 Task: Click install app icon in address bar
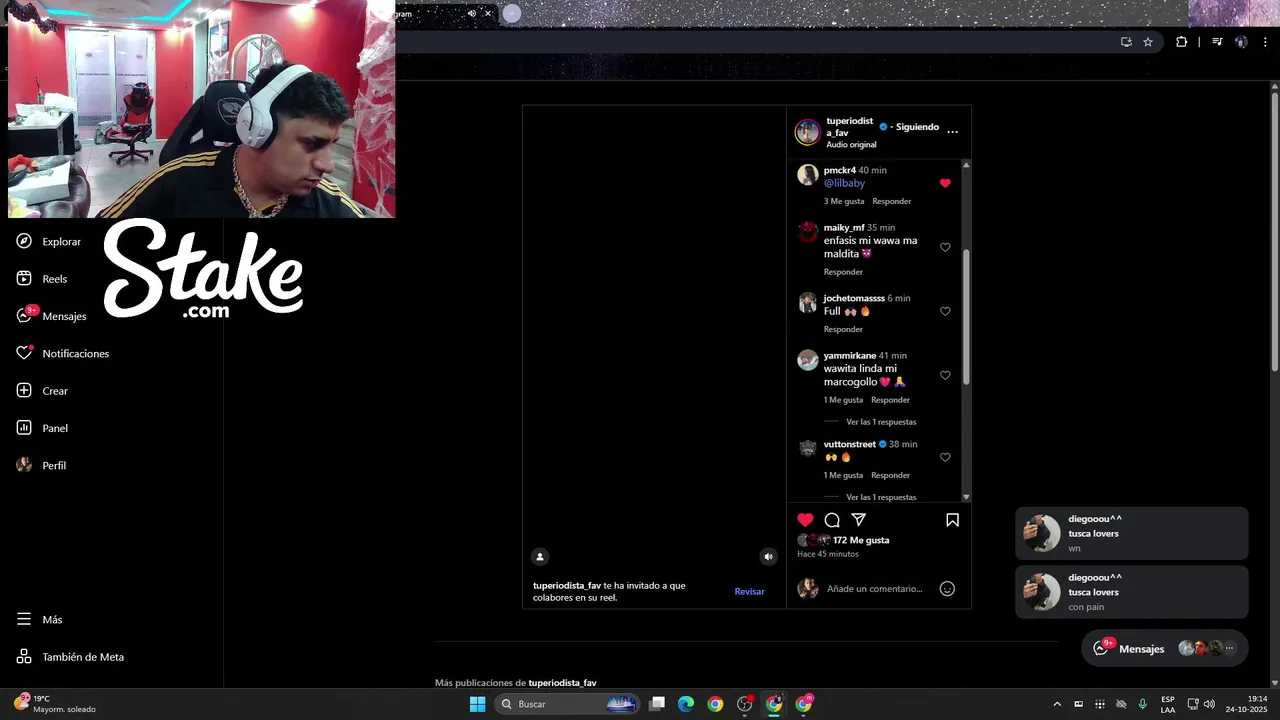[1126, 42]
